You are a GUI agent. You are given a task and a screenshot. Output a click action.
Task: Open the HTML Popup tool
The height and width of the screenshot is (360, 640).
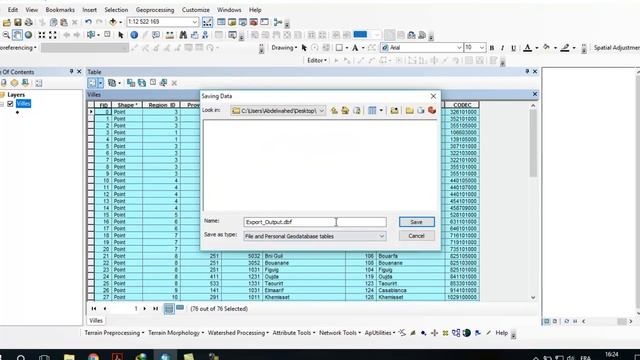(x=156, y=35)
